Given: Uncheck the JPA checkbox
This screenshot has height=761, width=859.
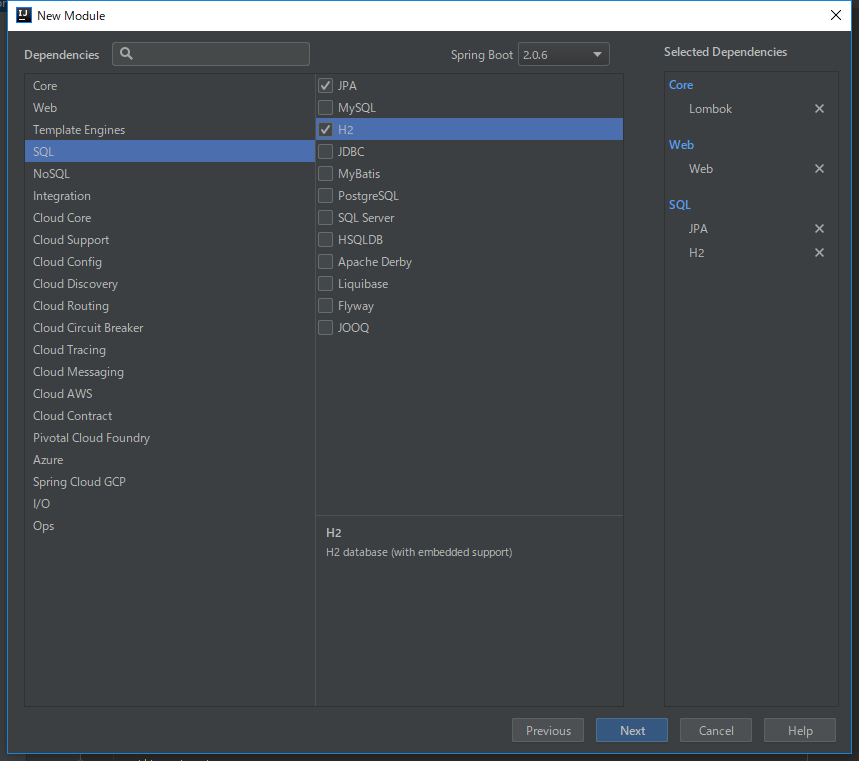Looking at the screenshot, I should click(325, 85).
